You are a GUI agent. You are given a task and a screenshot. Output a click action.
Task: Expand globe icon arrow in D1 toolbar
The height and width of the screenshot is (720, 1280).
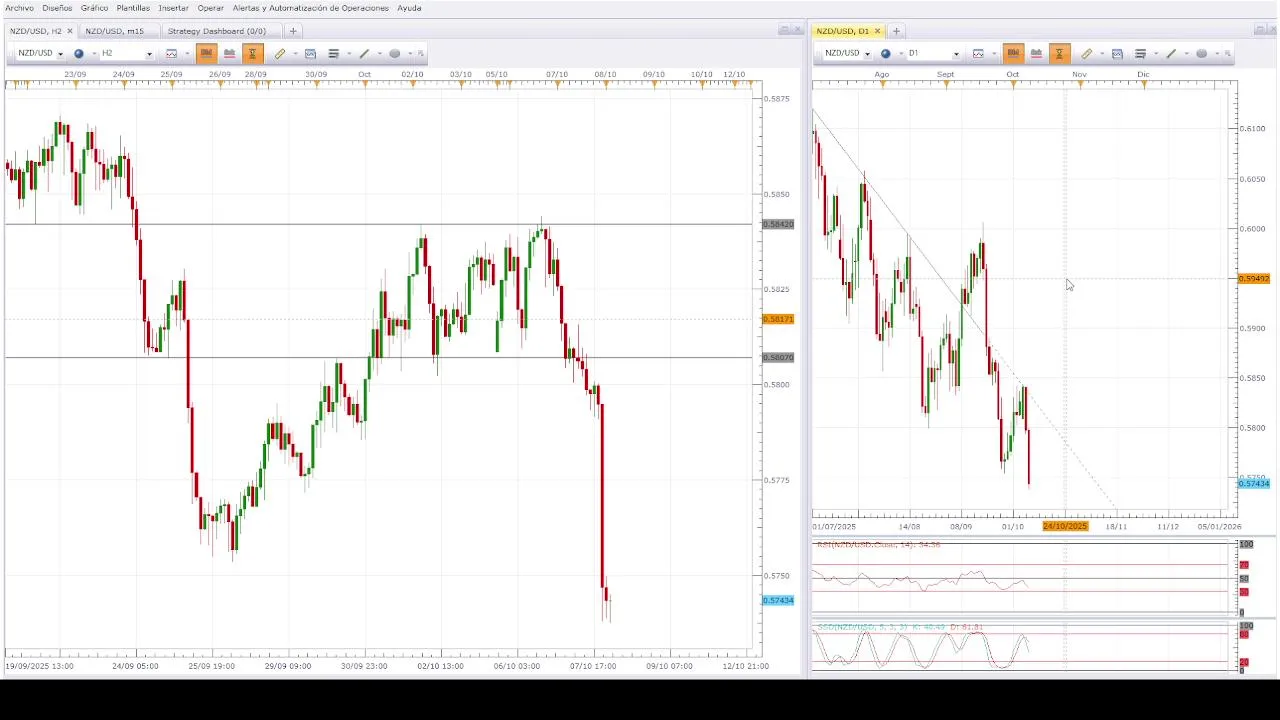click(901, 54)
